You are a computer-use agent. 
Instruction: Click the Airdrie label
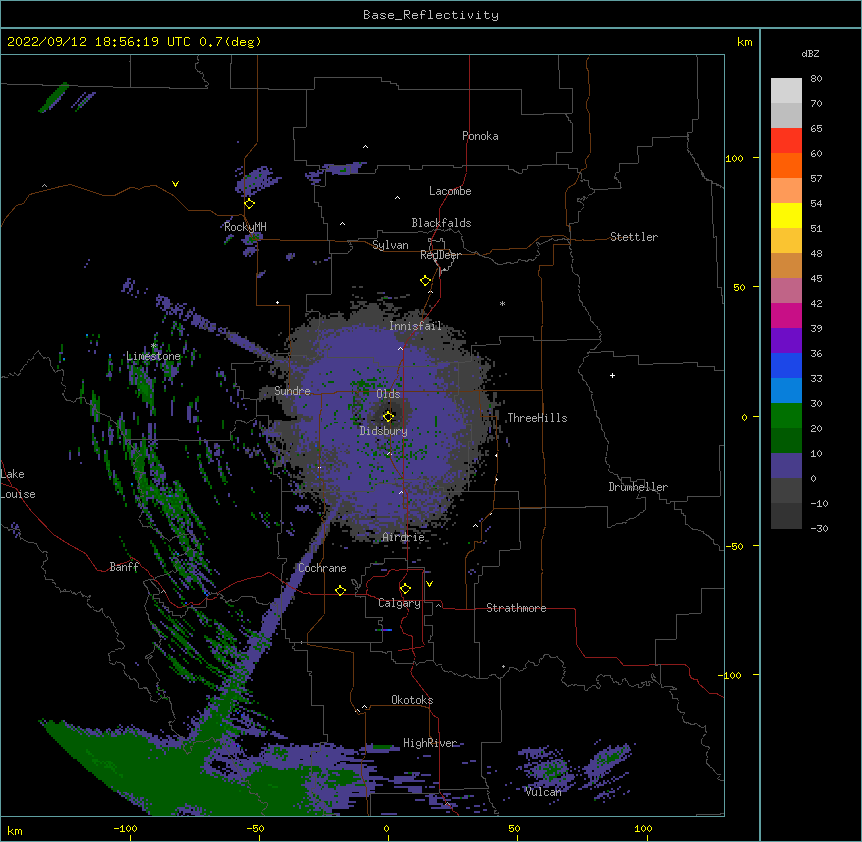point(404,537)
